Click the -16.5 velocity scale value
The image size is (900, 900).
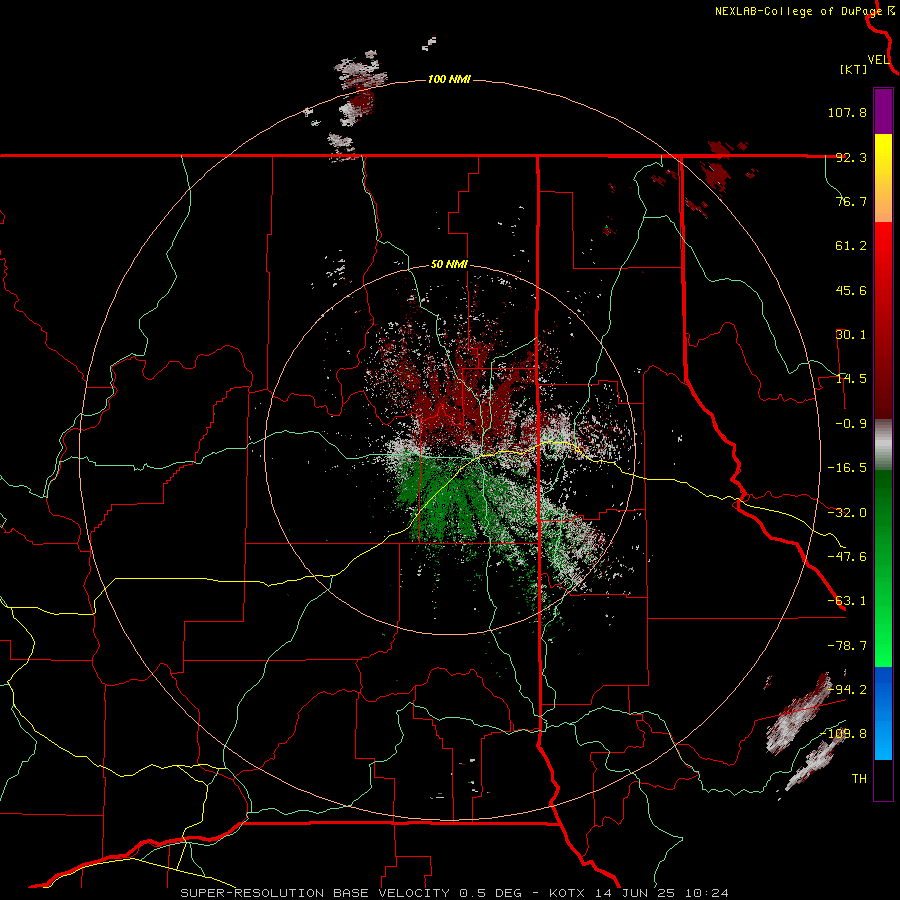point(847,468)
